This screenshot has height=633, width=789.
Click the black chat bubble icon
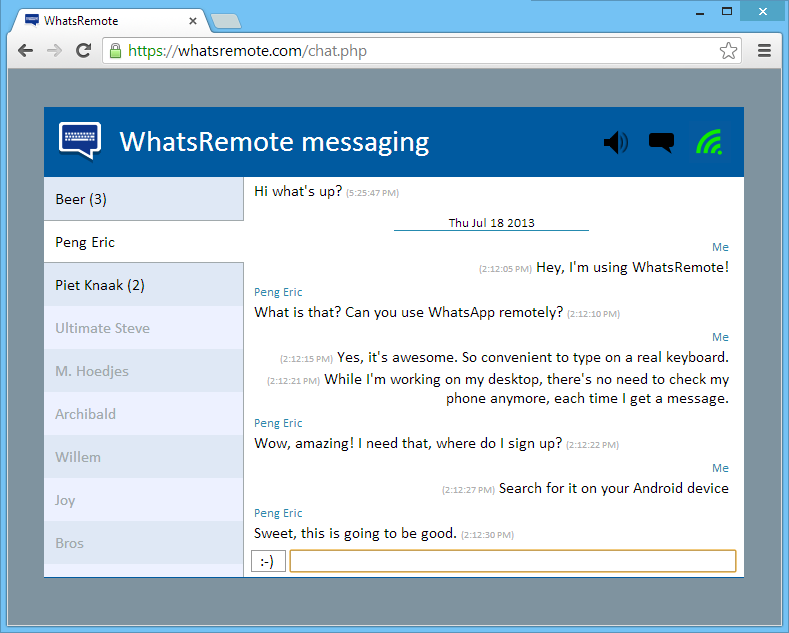(x=661, y=142)
